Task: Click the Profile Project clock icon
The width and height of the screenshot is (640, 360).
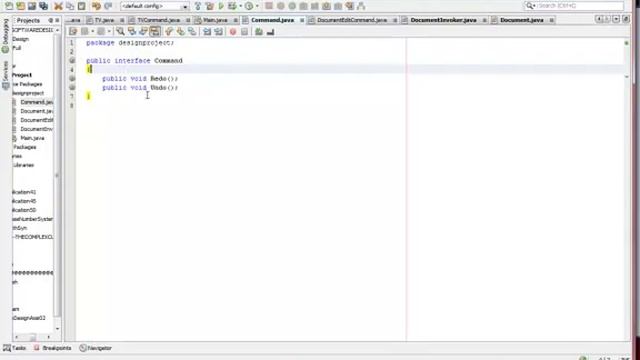Action: click(249, 6)
